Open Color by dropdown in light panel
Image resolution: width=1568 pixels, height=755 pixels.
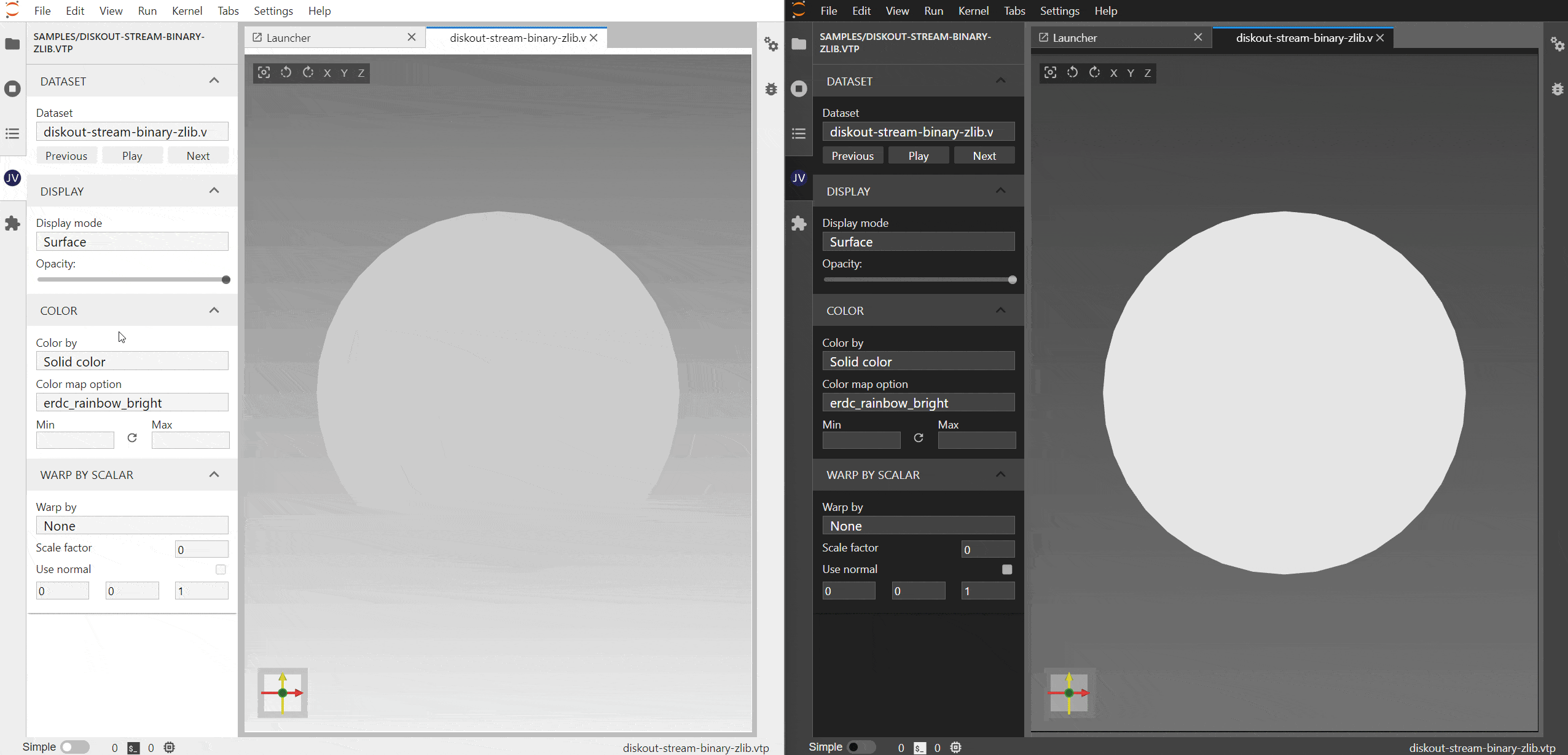[132, 362]
